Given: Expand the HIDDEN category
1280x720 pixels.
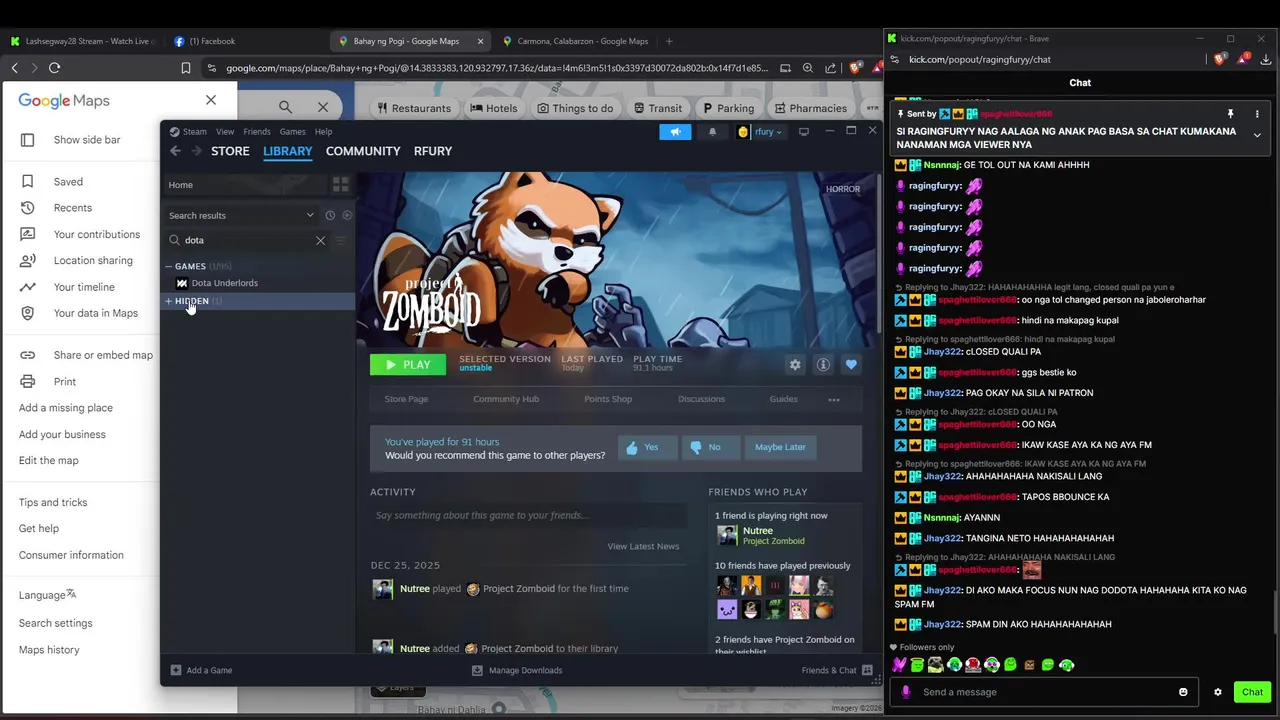Looking at the screenshot, I should (169, 301).
